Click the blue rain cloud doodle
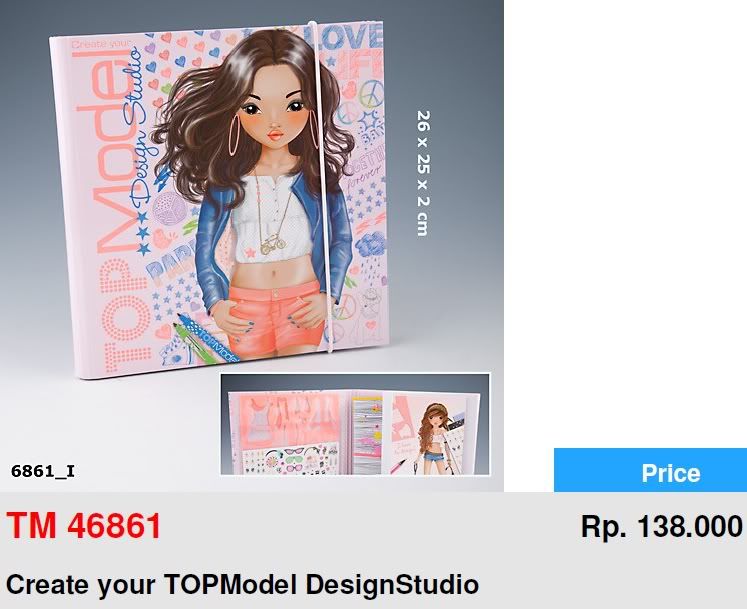The image size is (747, 609). (x=371, y=245)
